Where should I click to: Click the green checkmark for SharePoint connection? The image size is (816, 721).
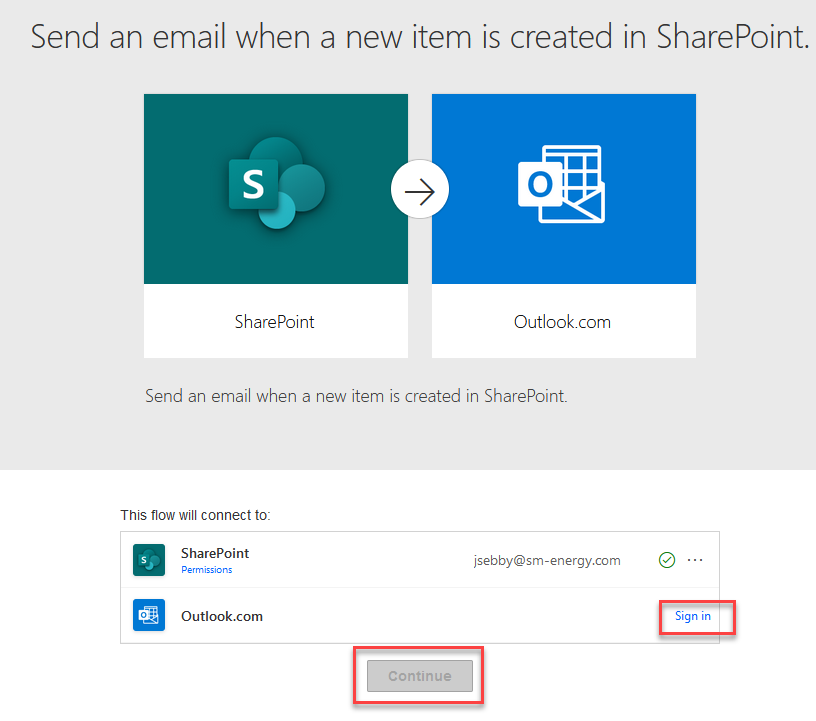[x=667, y=560]
